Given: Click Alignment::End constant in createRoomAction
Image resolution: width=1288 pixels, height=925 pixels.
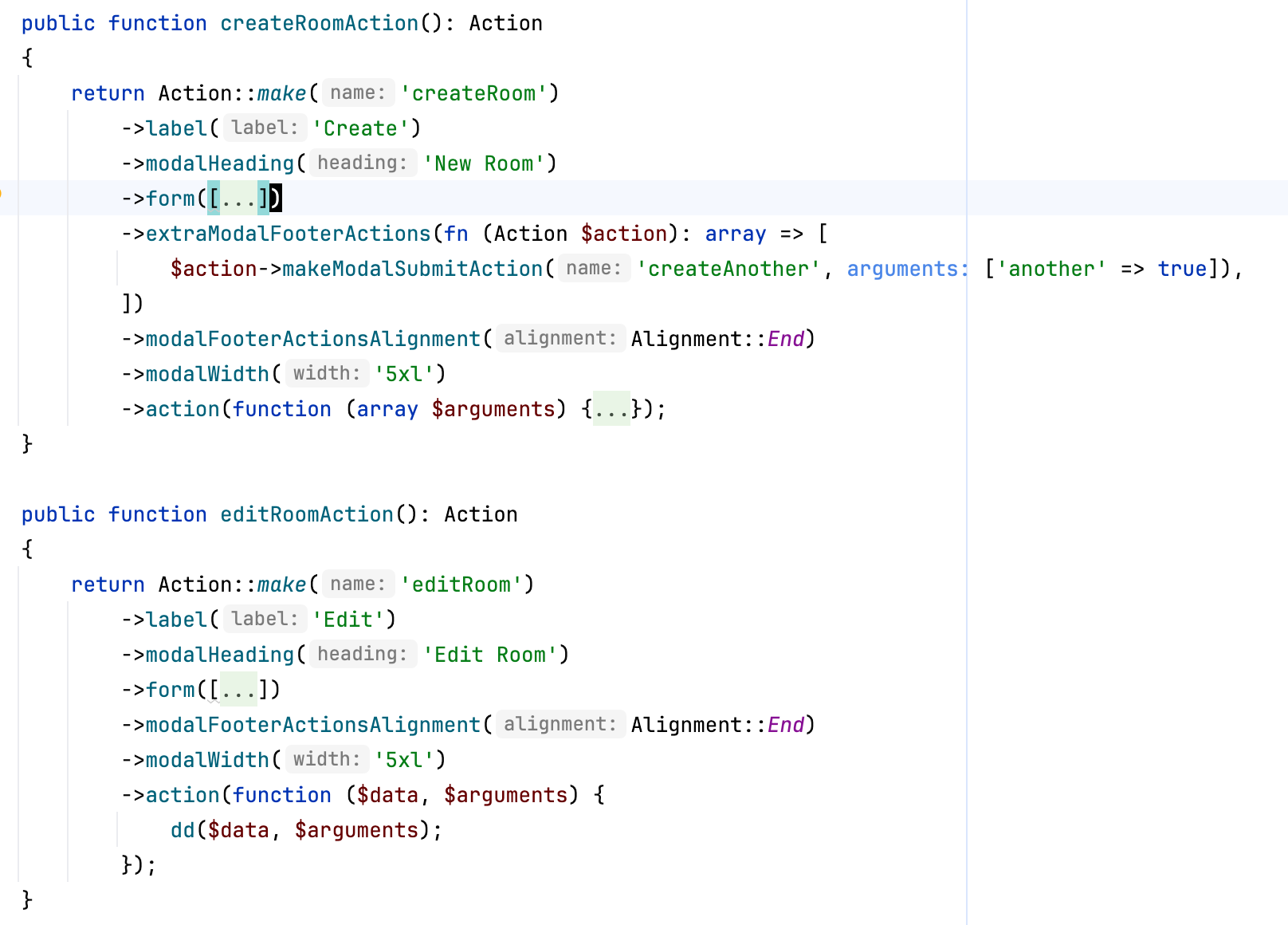Looking at the screenshot, I should (x=717, y=339).
